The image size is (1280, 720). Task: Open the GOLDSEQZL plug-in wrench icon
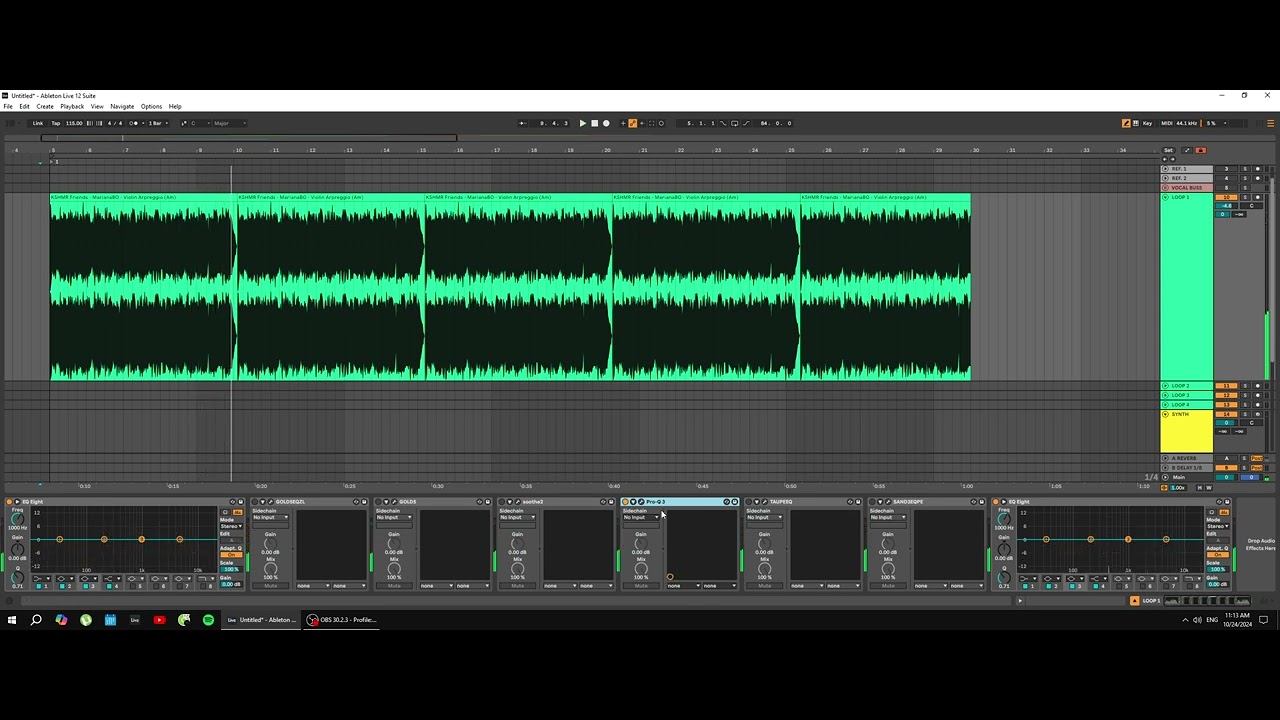[x=270, y=502]
